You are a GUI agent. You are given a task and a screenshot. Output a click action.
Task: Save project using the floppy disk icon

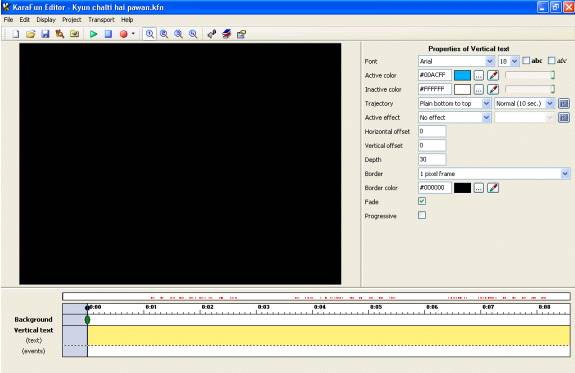tap(45, 34)
